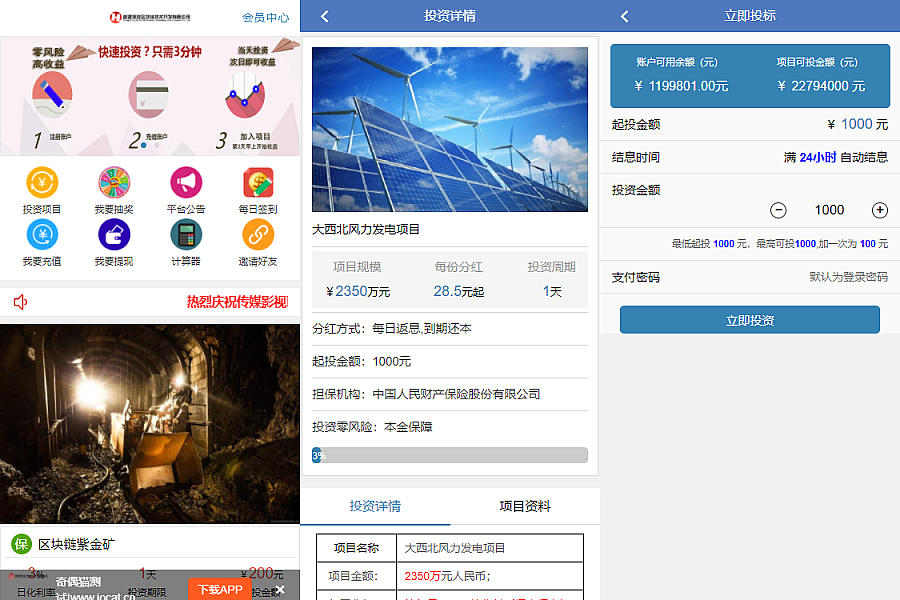Click back arrow in 投资详情 header
Screen dimensions: 900x600
tap(325, 16)
